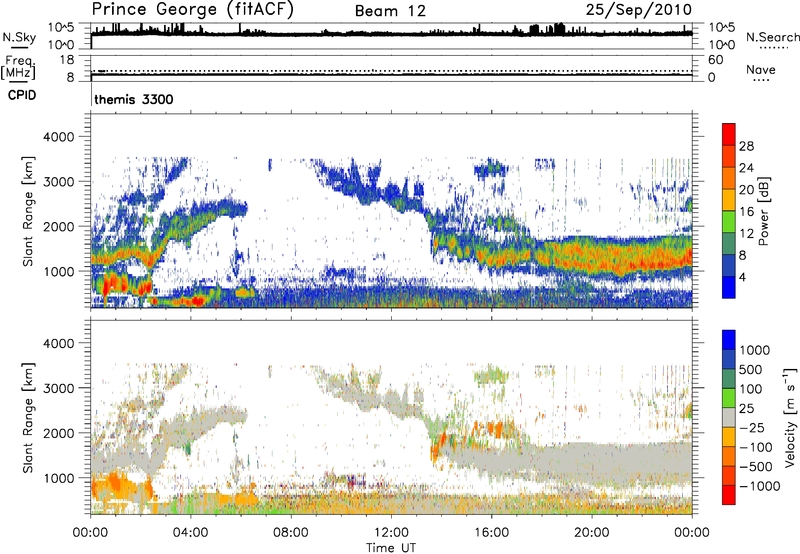800x554 pixels.
Task: Click the "28" power colorbar label
Action: point(746,146)
